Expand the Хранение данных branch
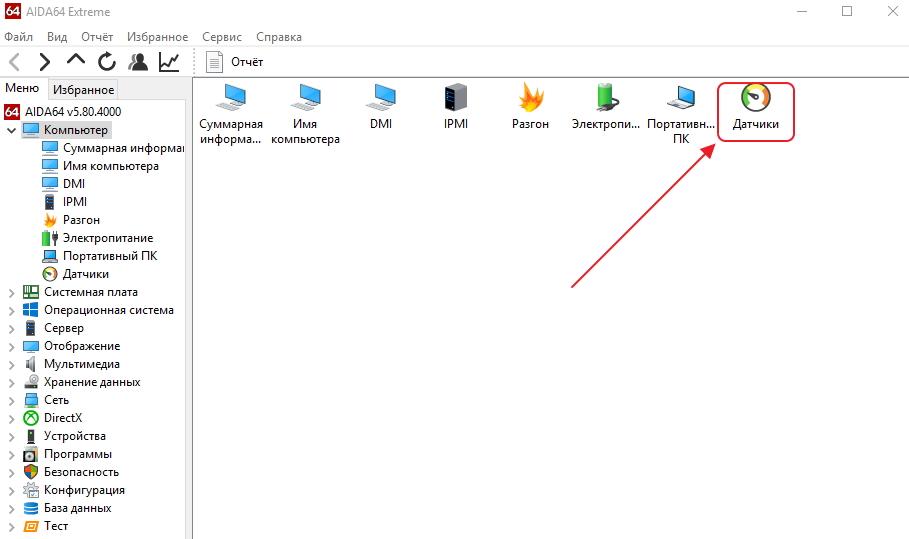The image size is (909, 539). click(11, 383)
